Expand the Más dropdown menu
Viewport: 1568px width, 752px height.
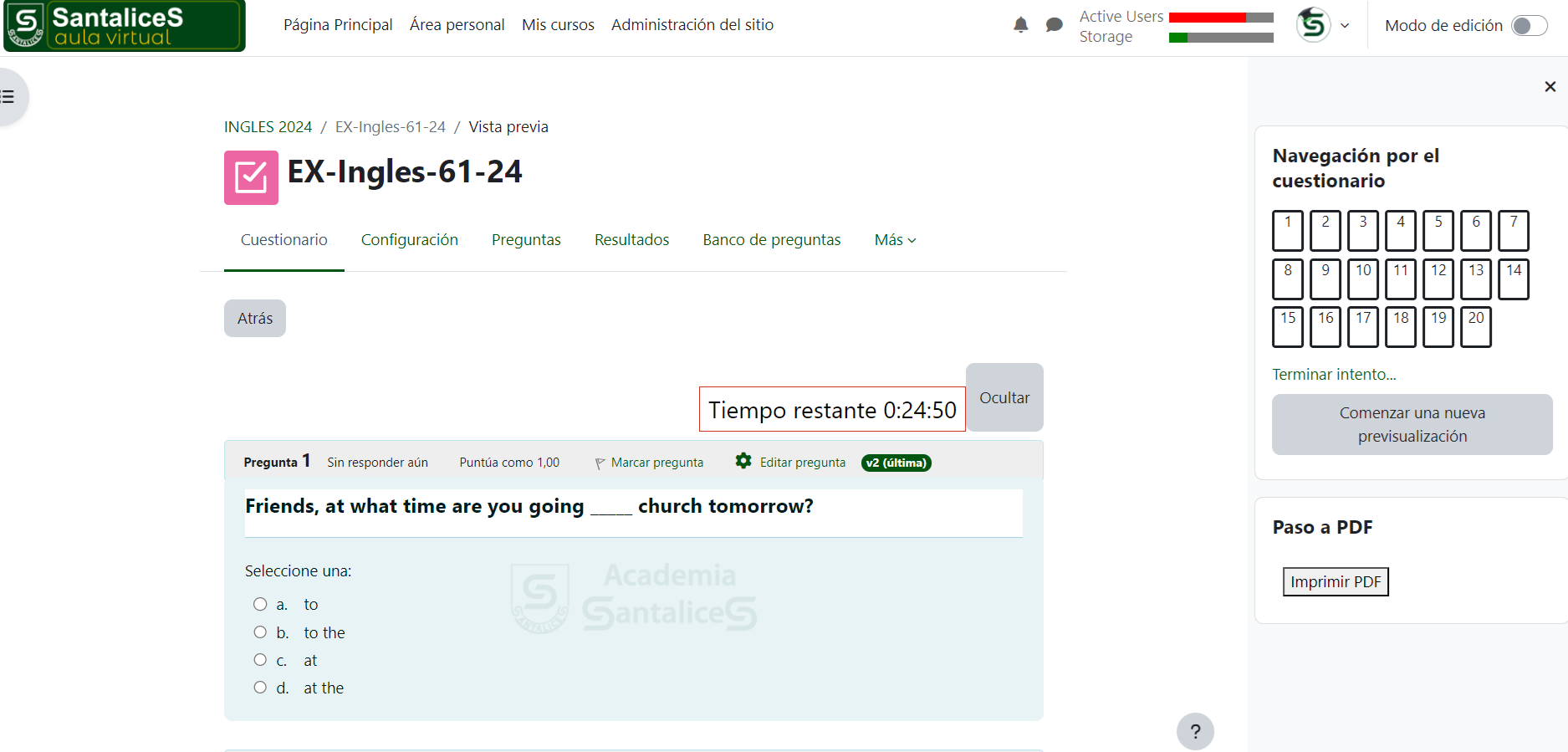[x=895, y=240]
